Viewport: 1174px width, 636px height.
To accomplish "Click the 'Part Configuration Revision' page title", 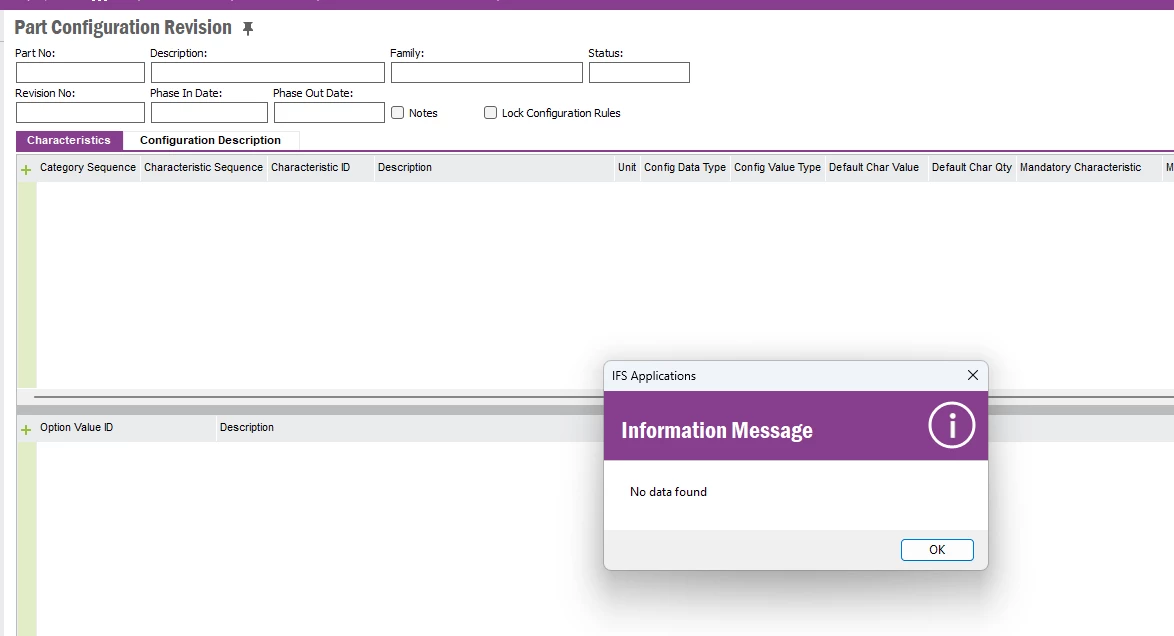I will 124,28.
